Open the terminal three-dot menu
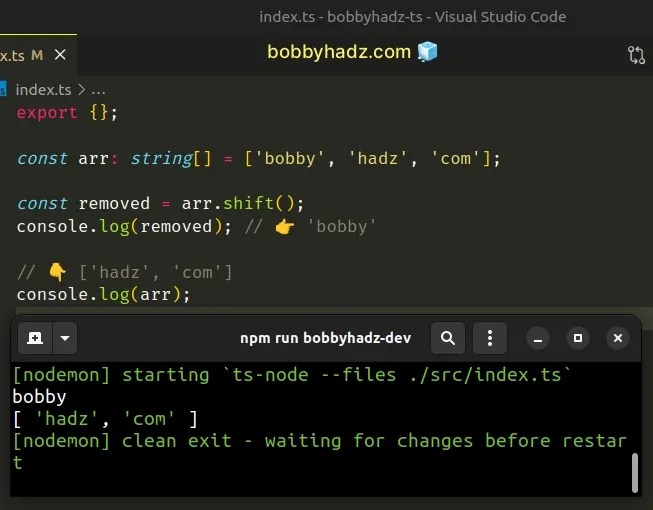653x510 pixels. coord(490,338)
